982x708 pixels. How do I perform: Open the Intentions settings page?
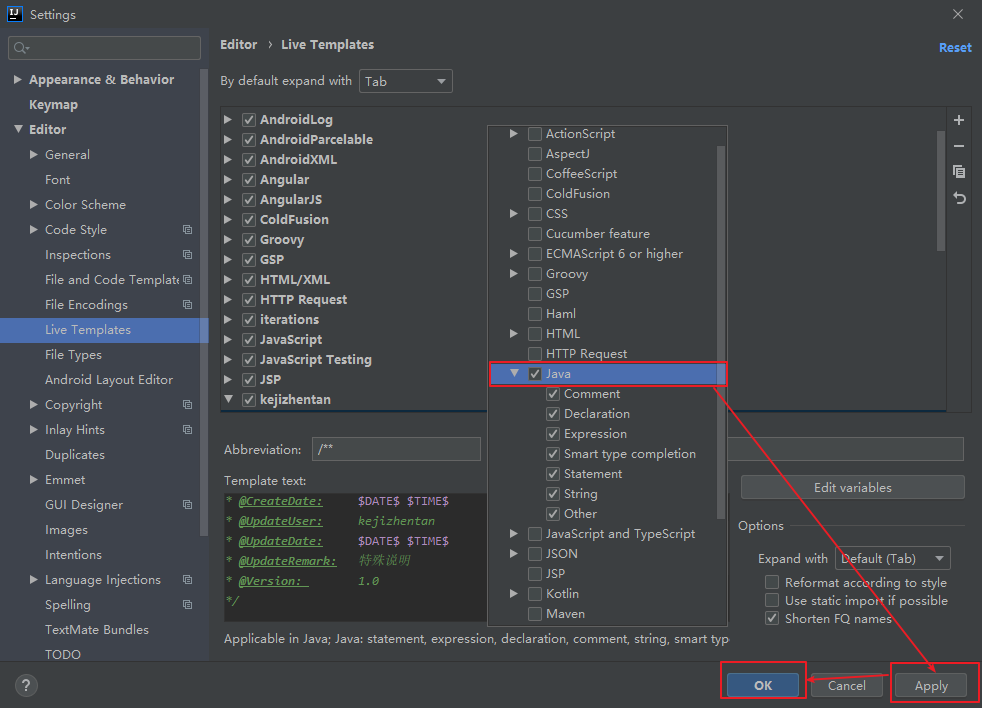click(73, 554)
